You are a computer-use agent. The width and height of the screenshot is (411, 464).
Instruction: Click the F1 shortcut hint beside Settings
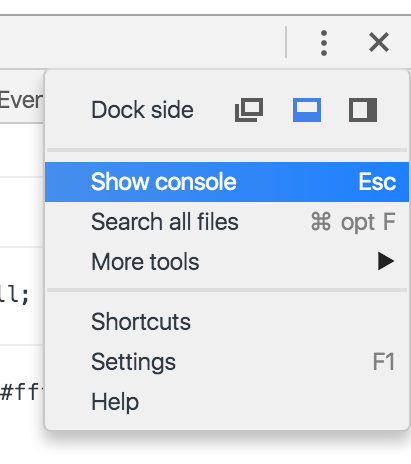click(x=384, y=362)
